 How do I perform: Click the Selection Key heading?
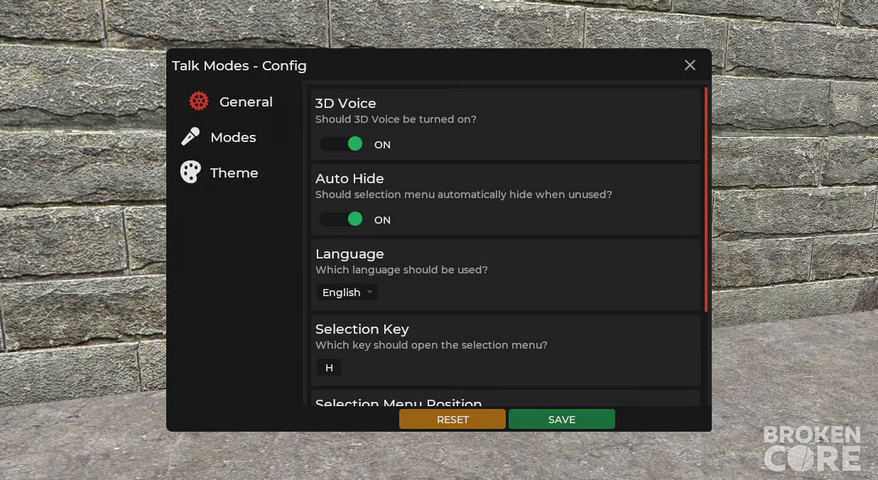pos(362,329)
